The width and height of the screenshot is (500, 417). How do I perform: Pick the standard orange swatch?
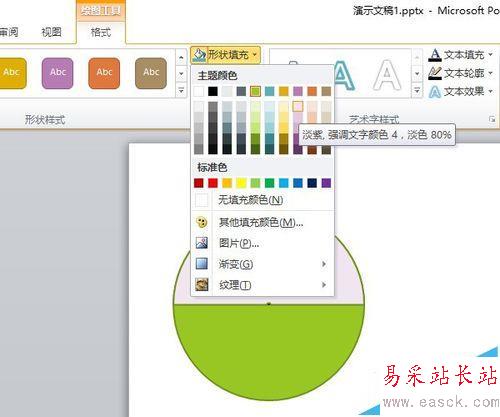coord(227,183)
